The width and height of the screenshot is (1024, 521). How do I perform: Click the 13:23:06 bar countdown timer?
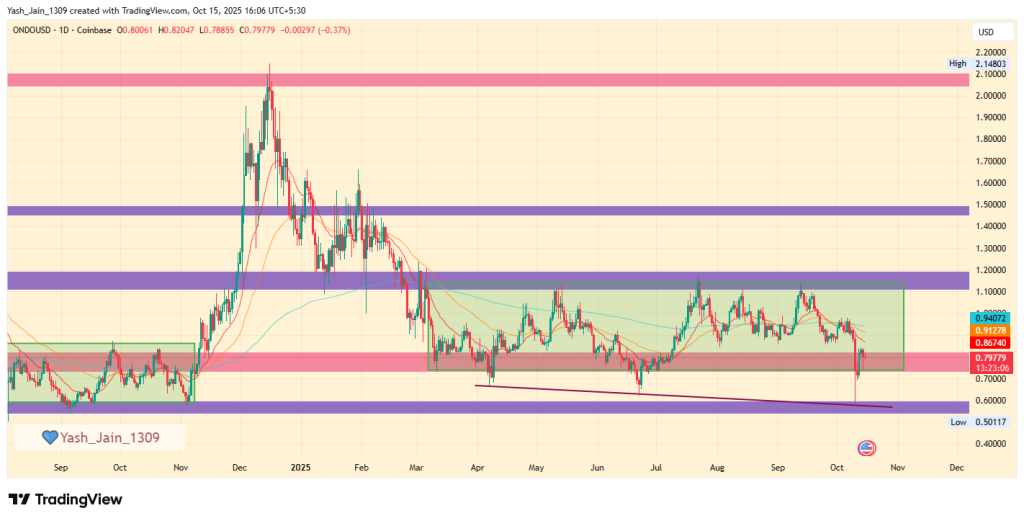tap(992, 367)
